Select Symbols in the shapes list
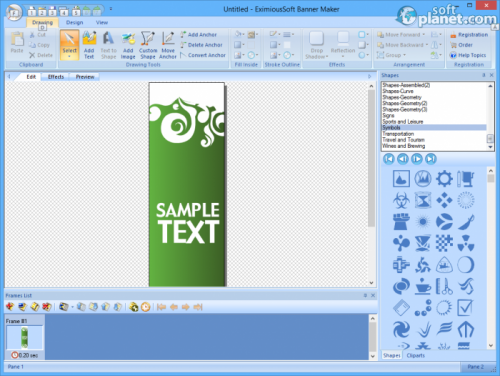 click(434, 128)
